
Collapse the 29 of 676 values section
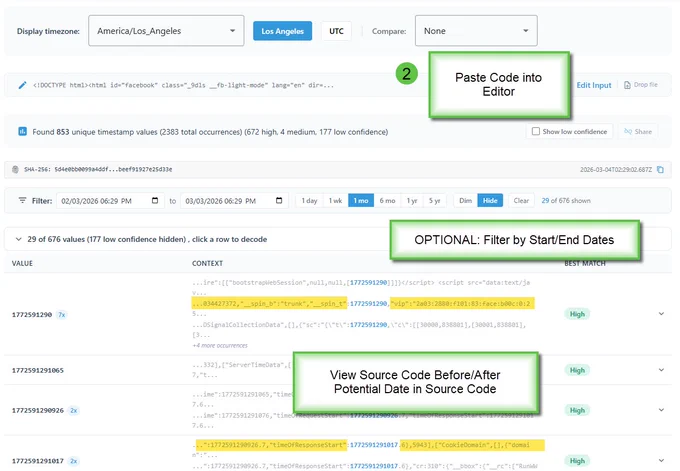18,239
